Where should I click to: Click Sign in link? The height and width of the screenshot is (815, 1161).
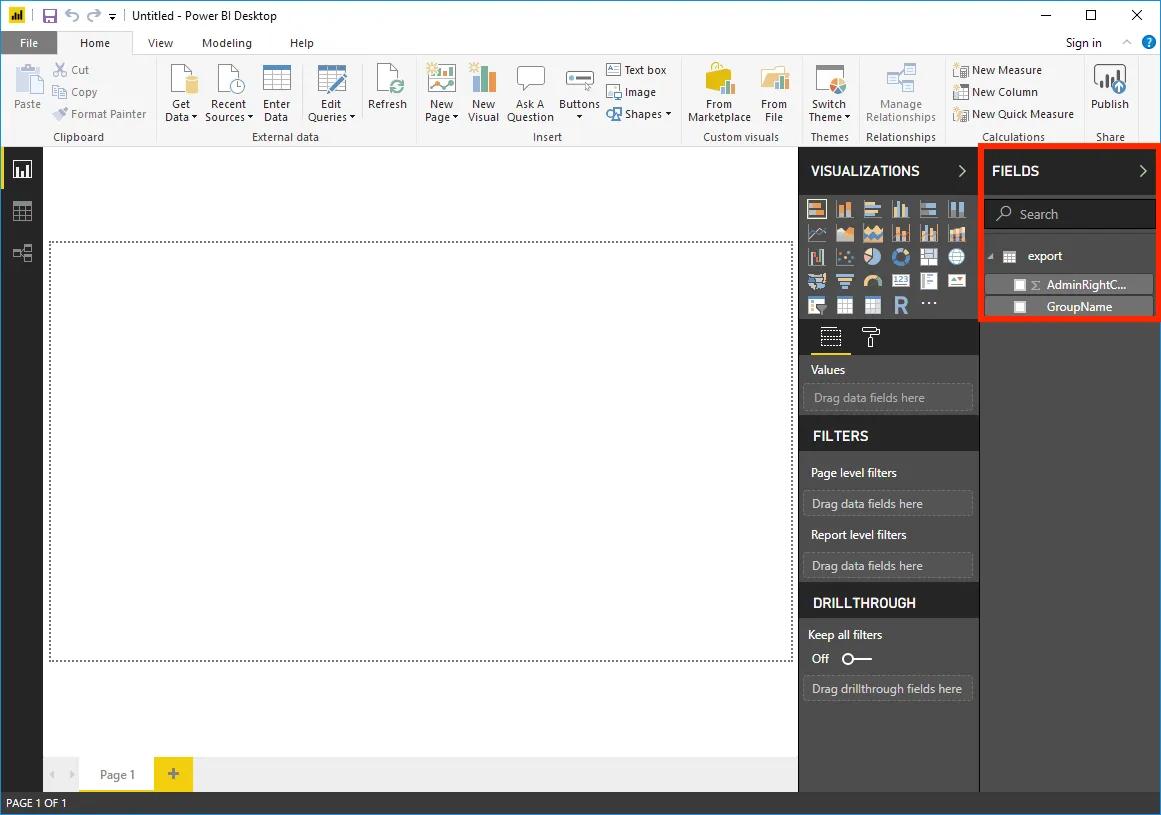pos(1083,43)
